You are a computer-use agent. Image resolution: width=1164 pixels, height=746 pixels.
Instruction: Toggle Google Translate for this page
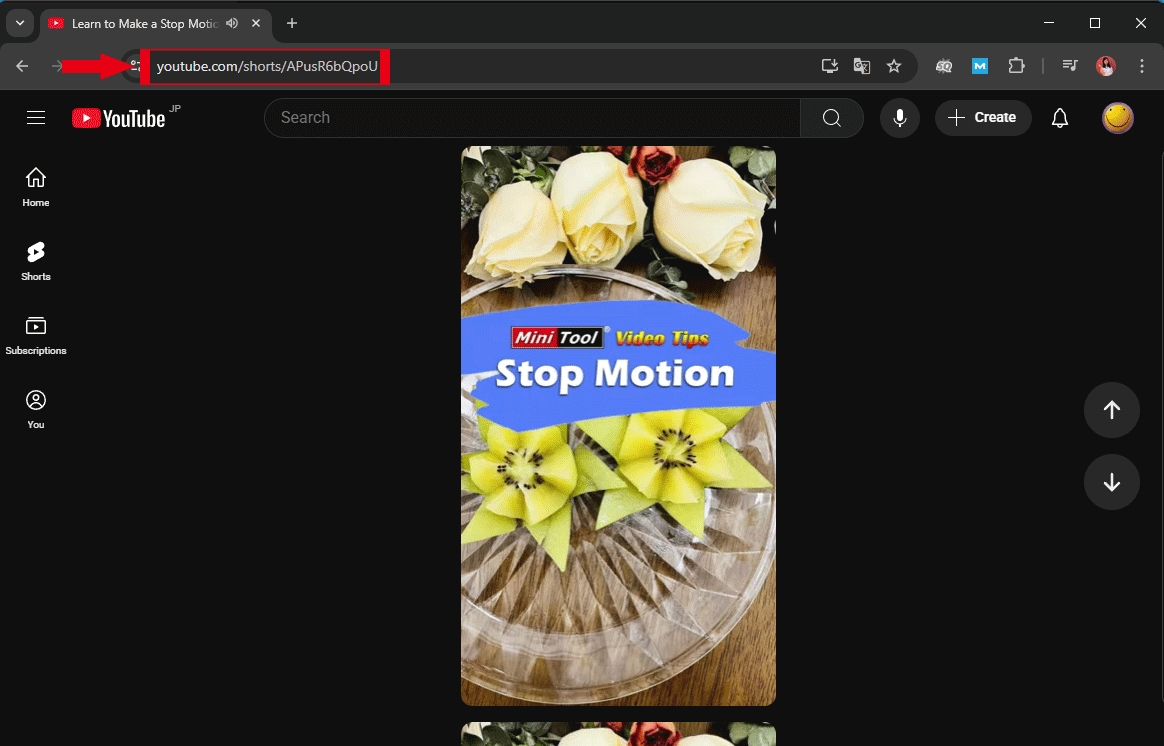861,66
